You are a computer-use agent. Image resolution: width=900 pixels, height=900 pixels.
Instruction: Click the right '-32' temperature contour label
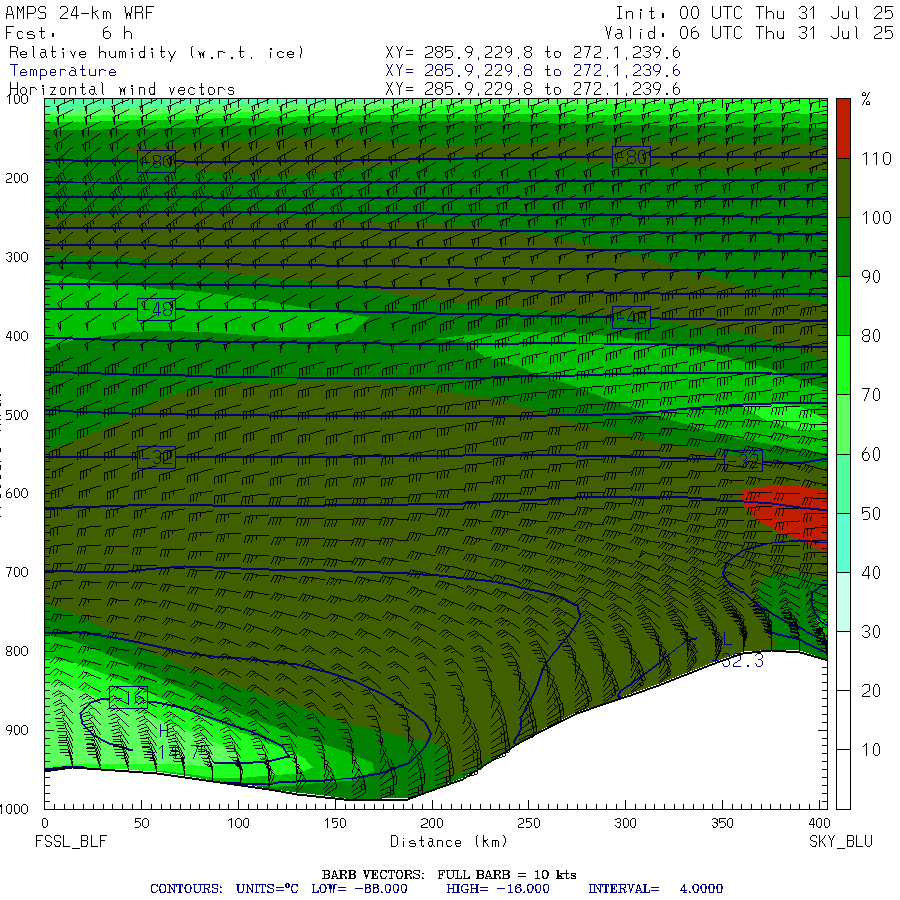tap(743, 460)
